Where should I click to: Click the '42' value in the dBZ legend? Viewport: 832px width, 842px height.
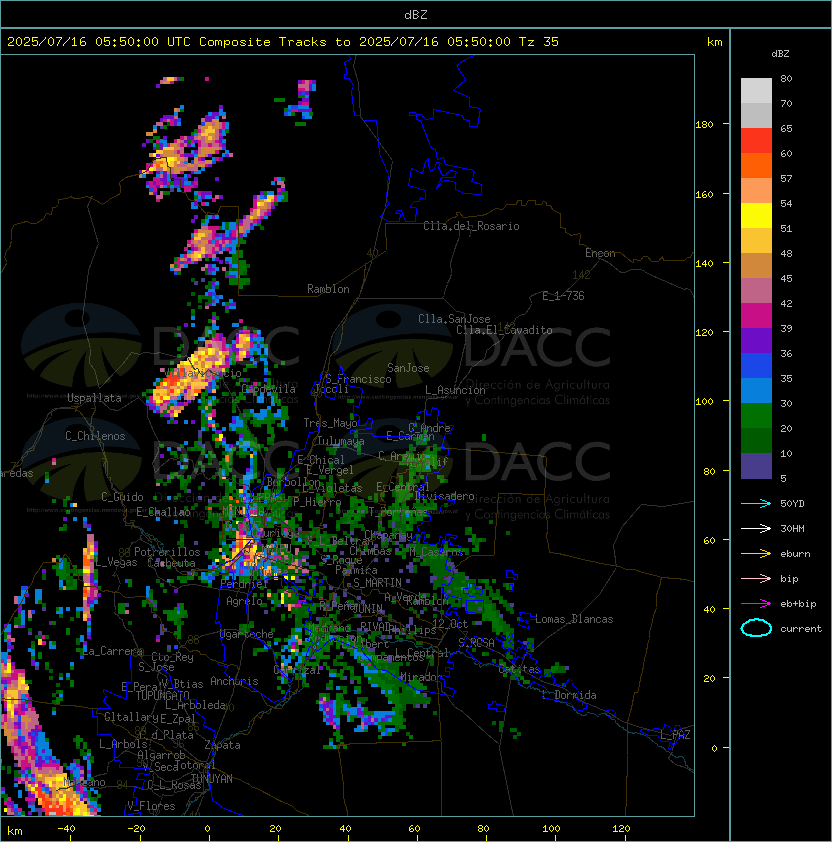coord(786,303)
